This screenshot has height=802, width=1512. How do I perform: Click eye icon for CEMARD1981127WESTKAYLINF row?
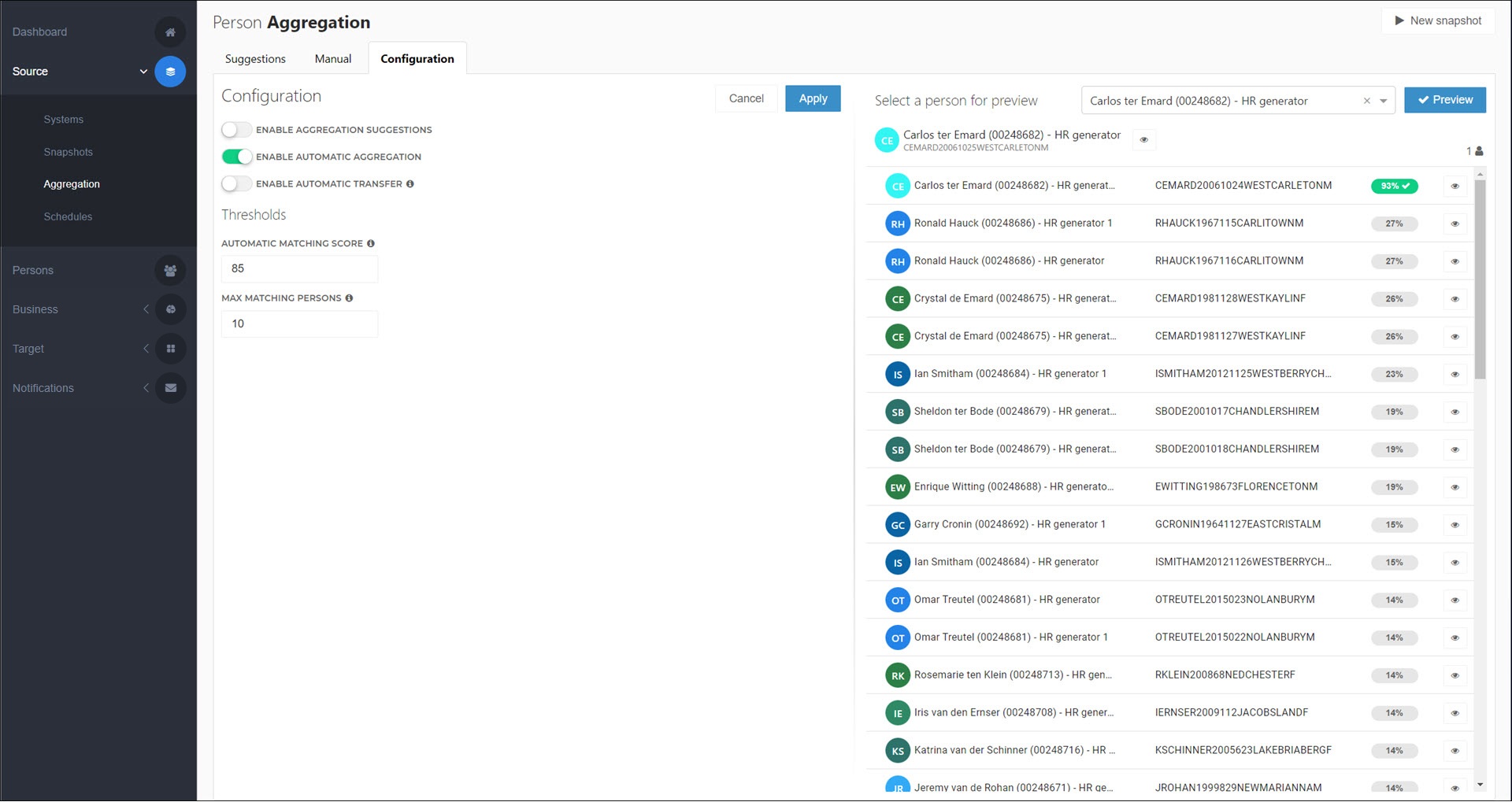pyautogui.click(x=1455, y=337)
